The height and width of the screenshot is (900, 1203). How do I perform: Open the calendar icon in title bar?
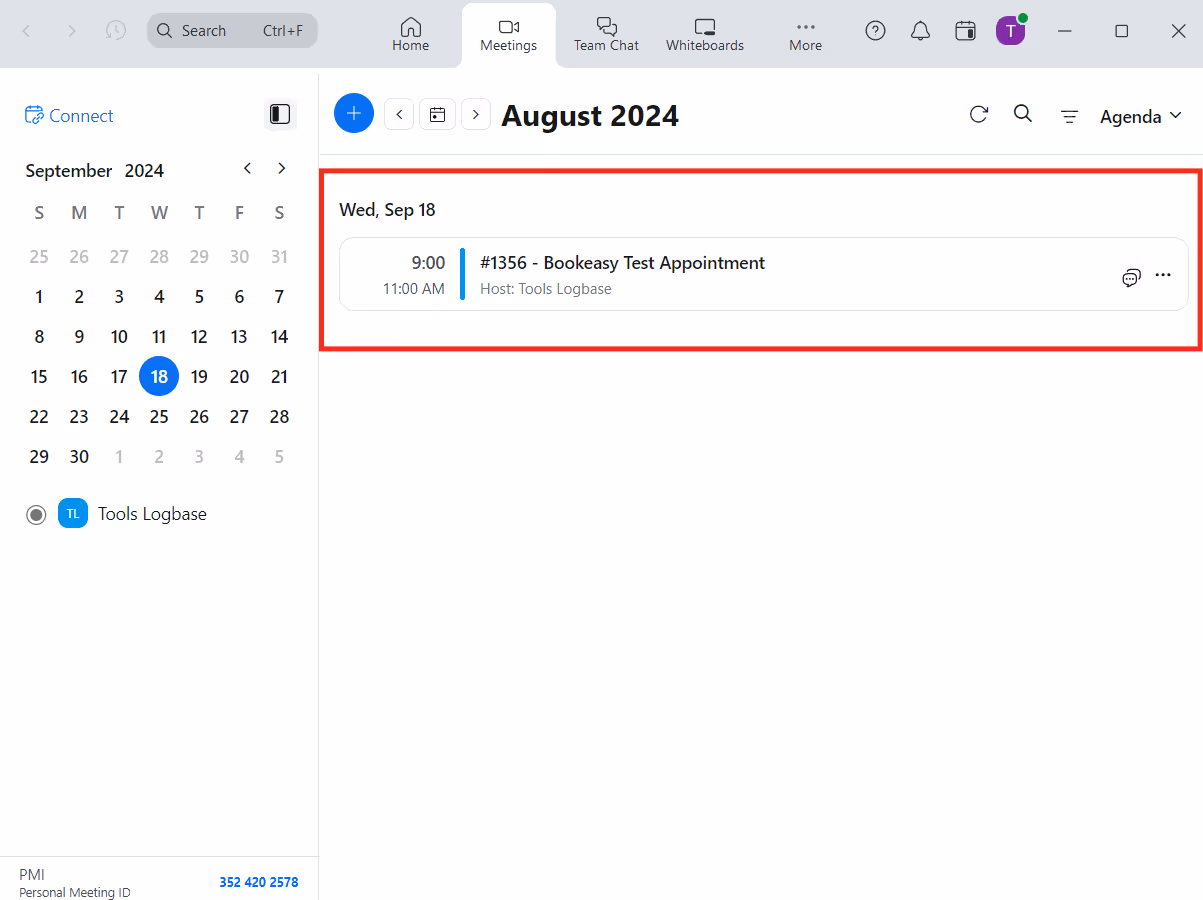965,31
